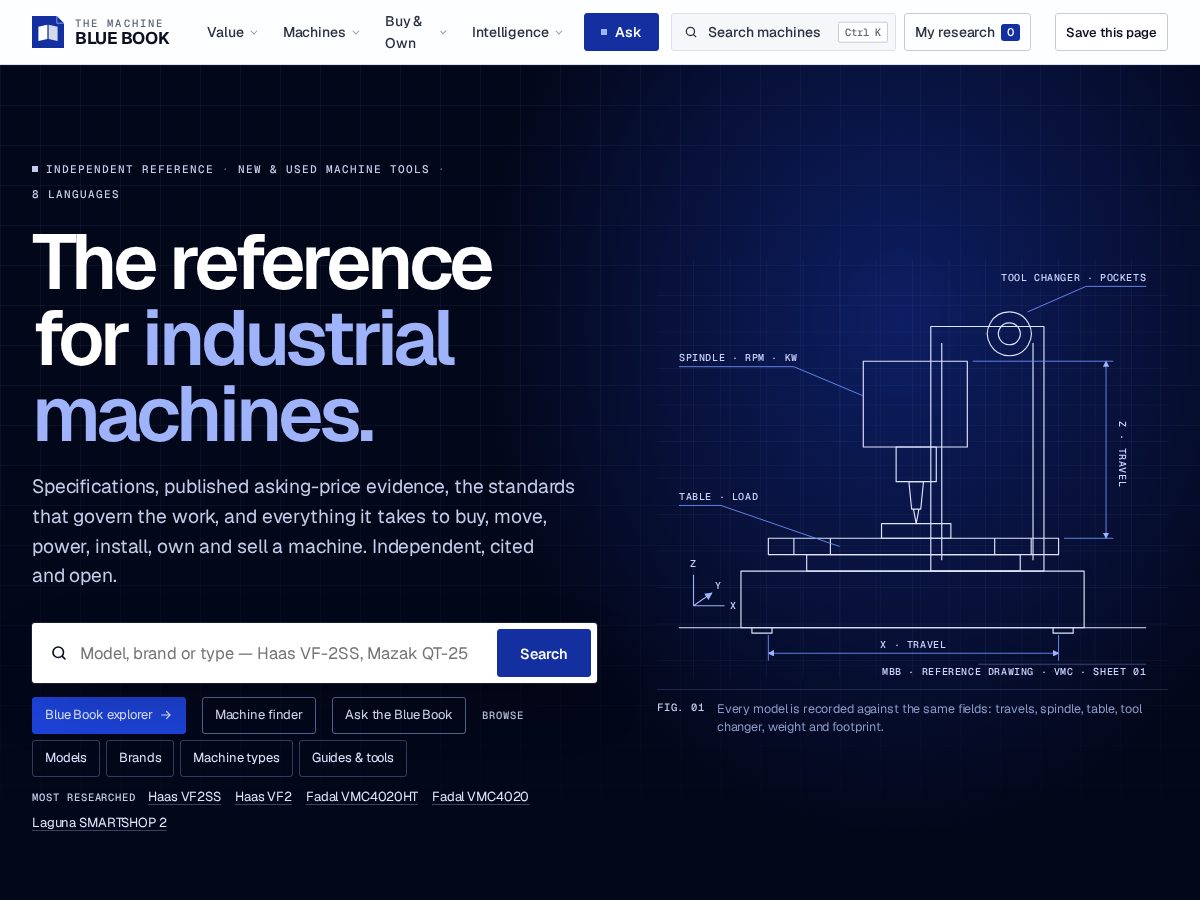Click the '8 LANGUAGES' text

76,195
